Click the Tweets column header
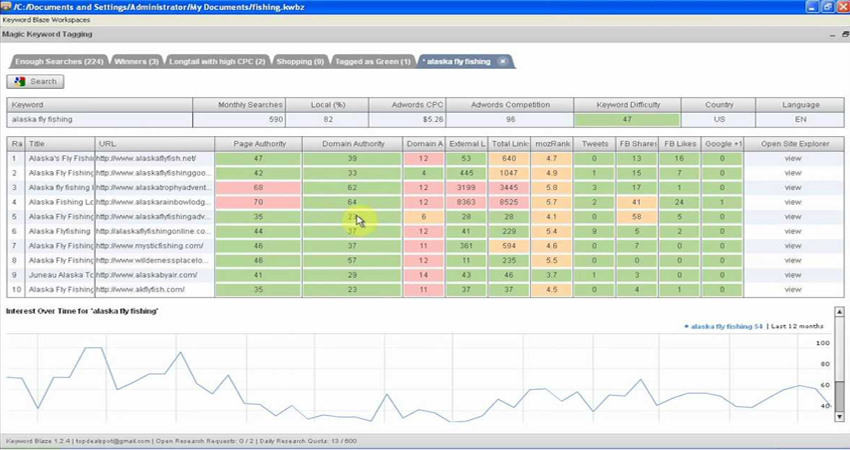This screenshot has height=450, width=850. pos(595,144)
